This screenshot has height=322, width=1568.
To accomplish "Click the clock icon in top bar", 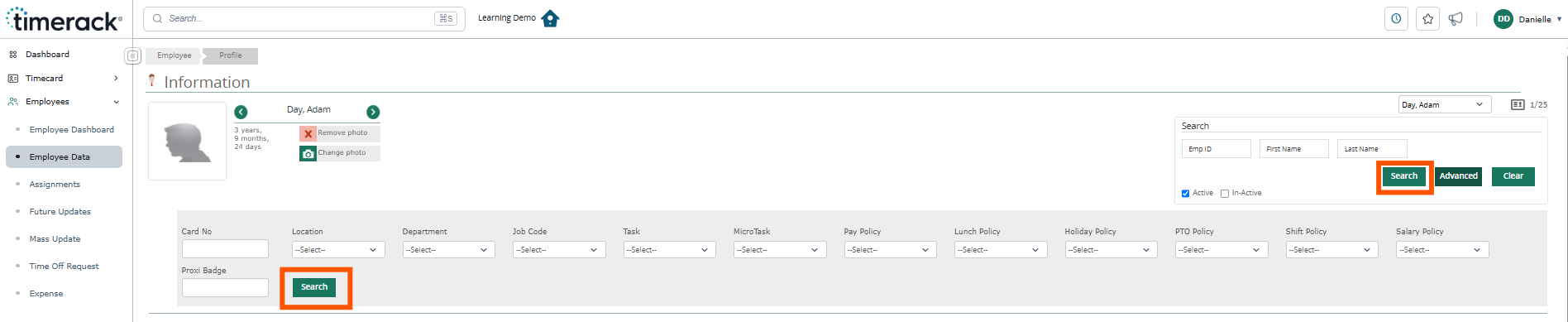I will [x=1396, y=19].
